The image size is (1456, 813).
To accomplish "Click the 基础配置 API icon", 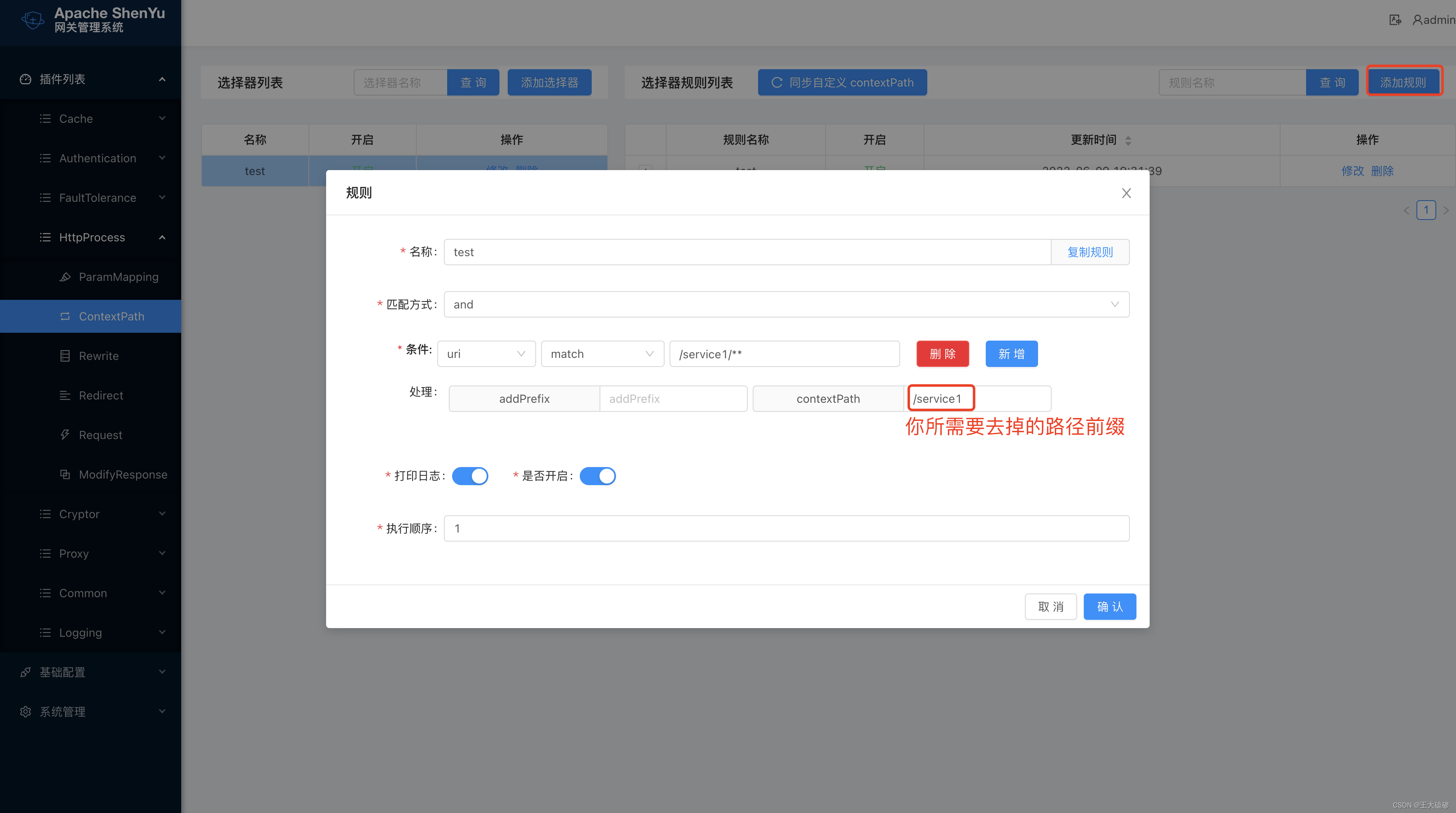I will 26,672.
